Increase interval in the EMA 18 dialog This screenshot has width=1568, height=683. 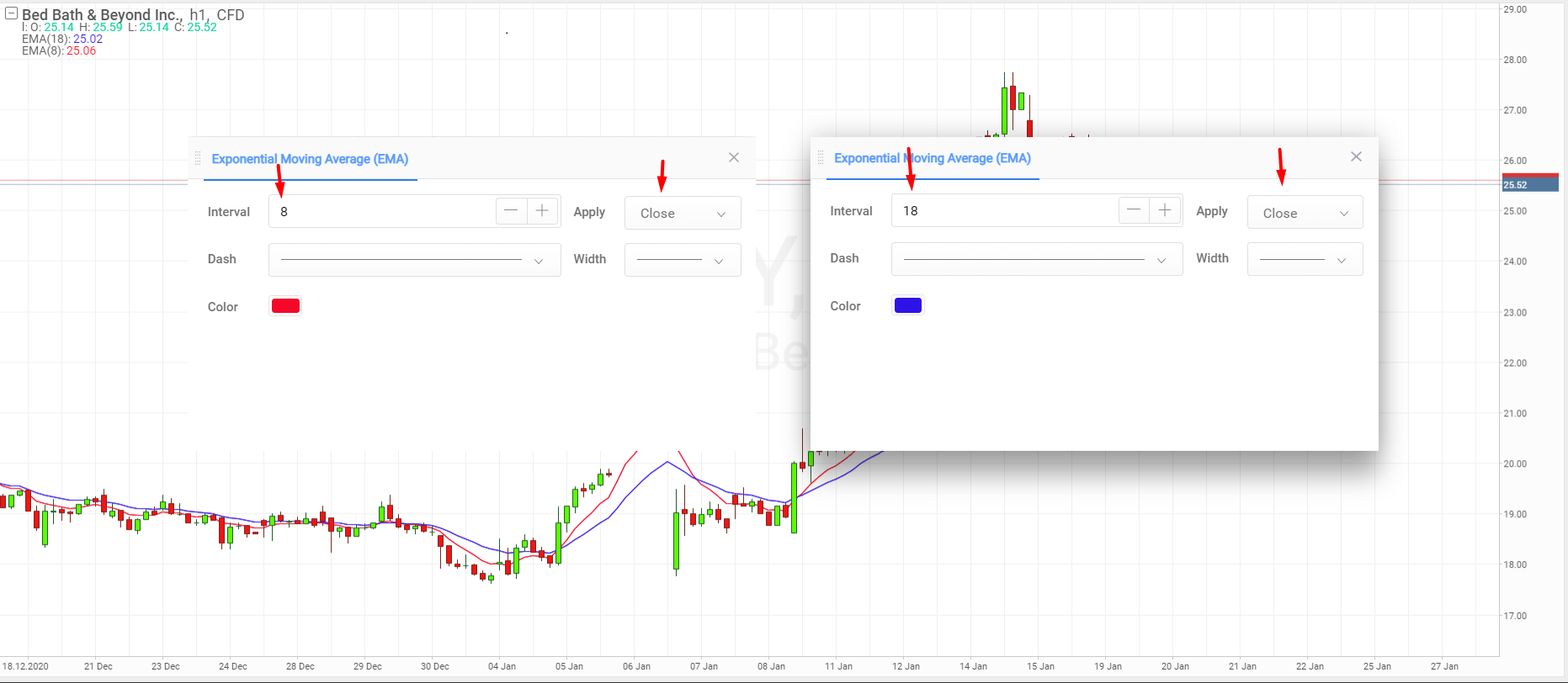tap(1165, 210)
